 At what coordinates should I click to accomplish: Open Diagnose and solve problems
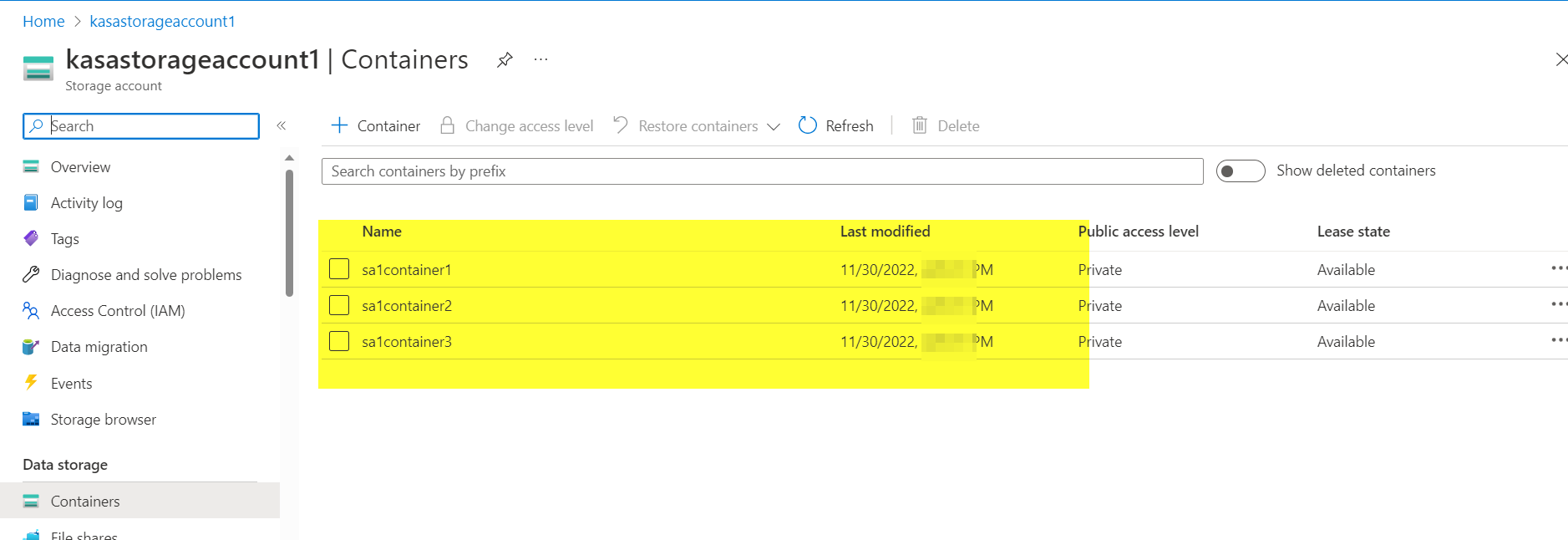[x=146, y=275]
